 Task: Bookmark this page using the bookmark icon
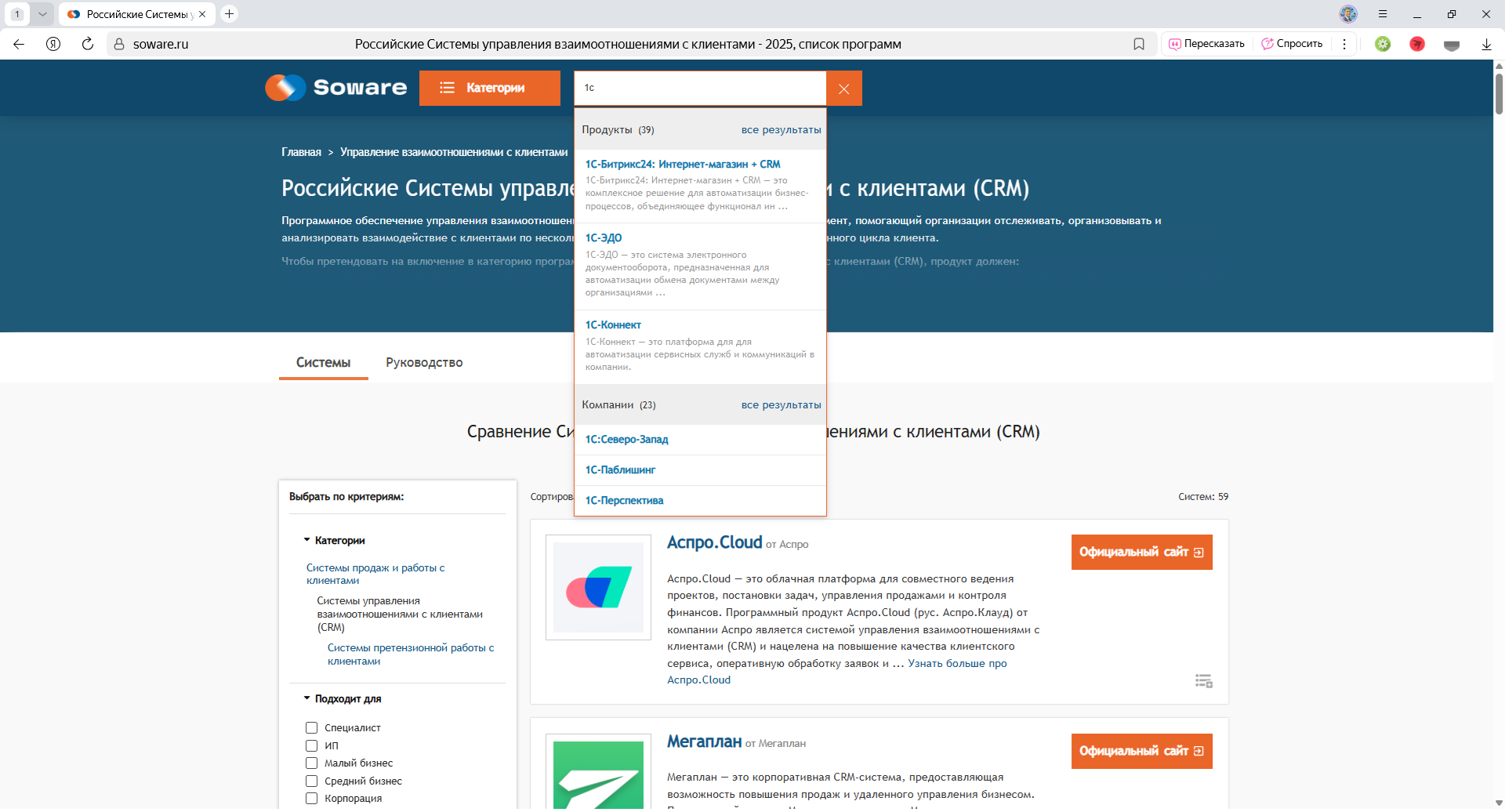[x=1138, y=44]
